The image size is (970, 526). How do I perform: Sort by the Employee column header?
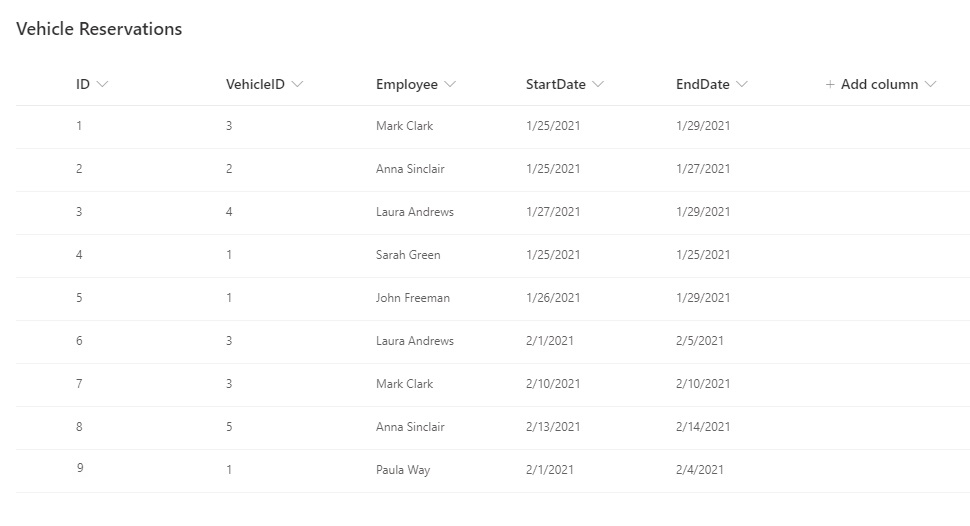click(x=407, y=84)
